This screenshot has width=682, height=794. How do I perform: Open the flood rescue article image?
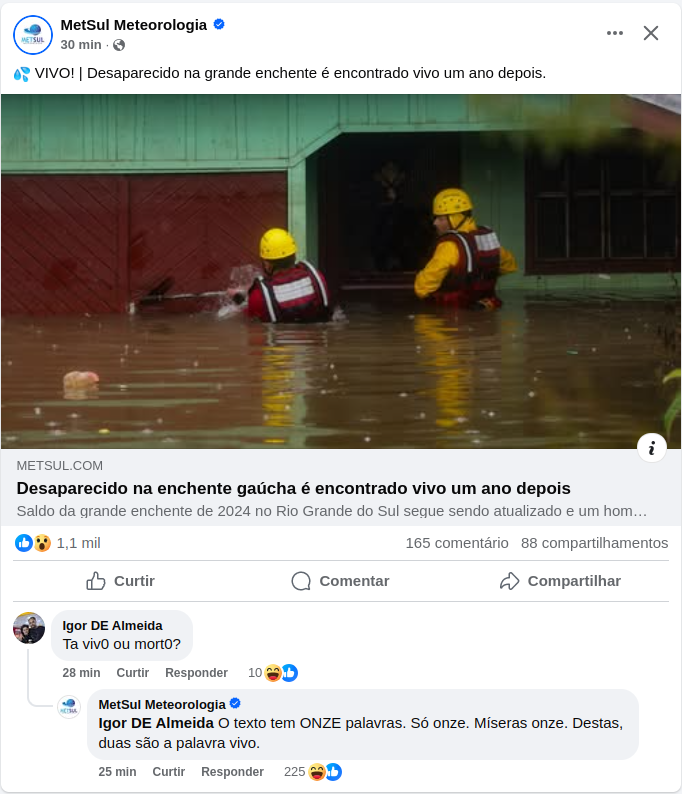[x=341, y=271]
